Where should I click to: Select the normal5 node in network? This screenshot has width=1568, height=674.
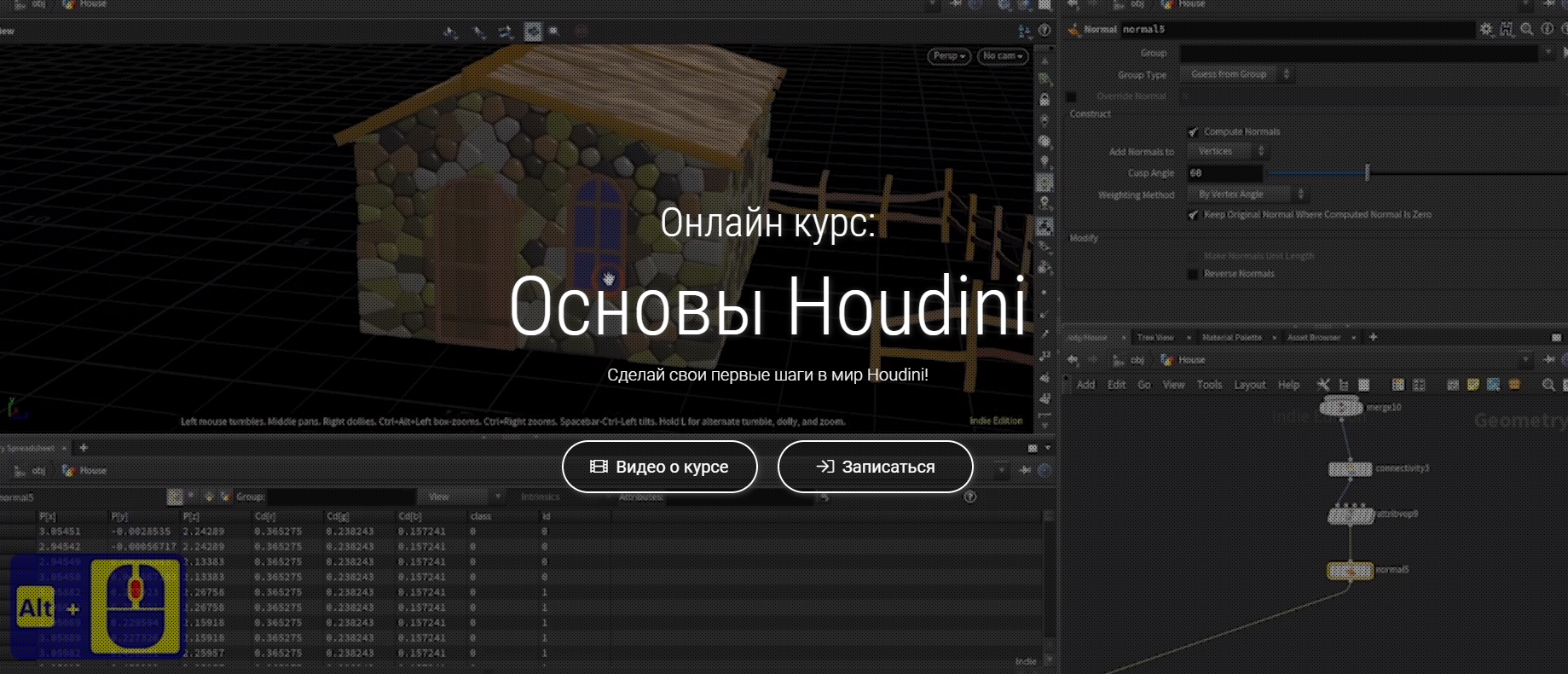(x=1350, y=570)
